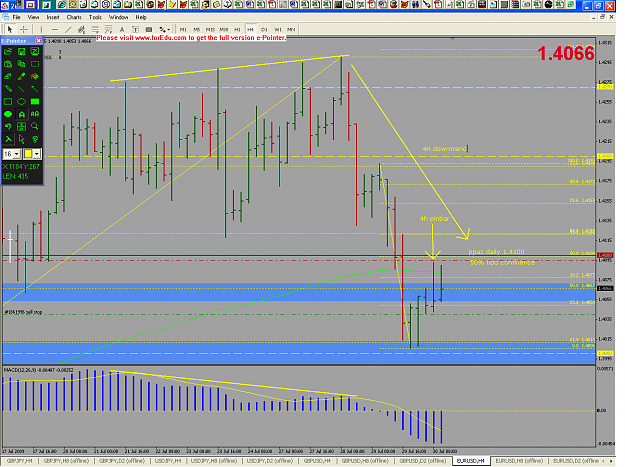
Task: Toggle the H4 timeframe button
Action: point(251,29)
